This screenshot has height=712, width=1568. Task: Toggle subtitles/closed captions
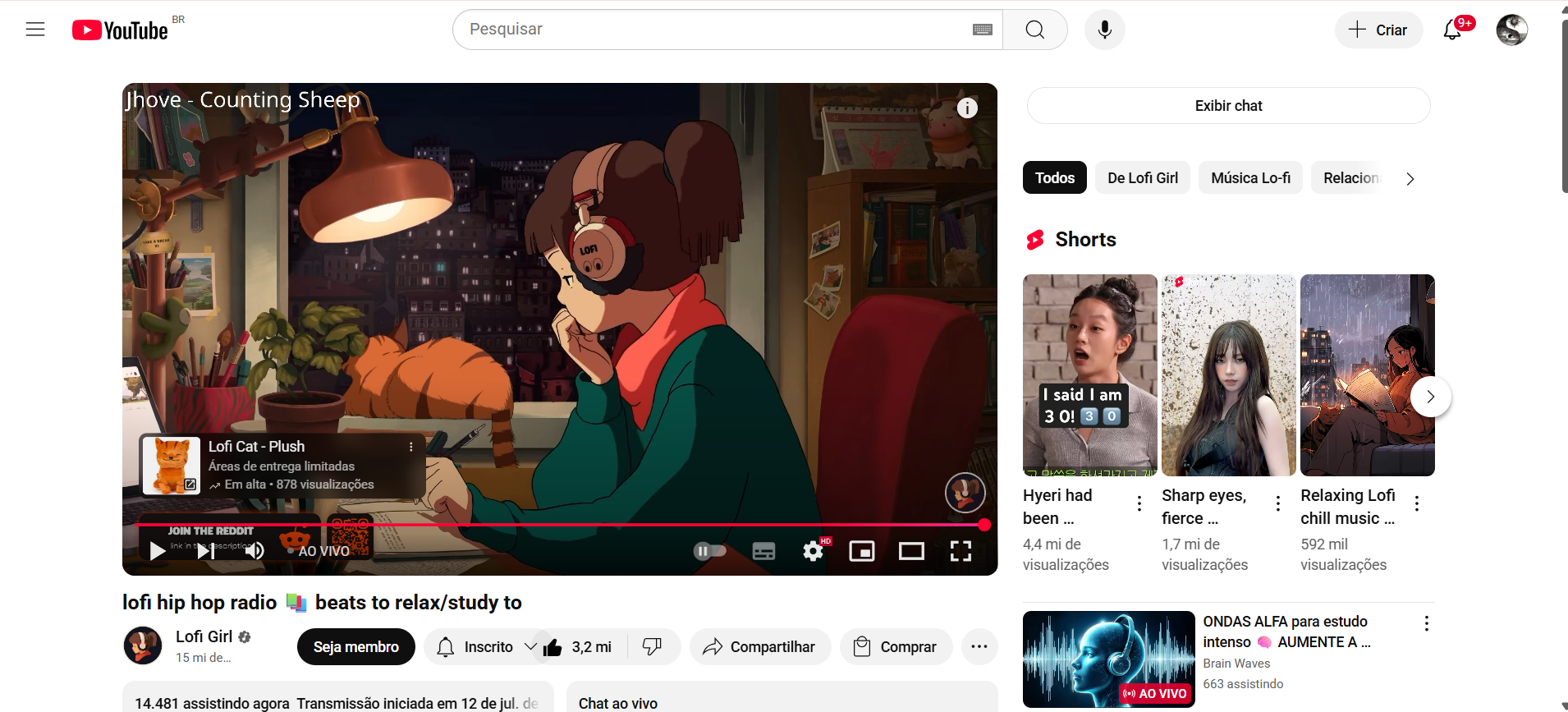pos(763,551)
